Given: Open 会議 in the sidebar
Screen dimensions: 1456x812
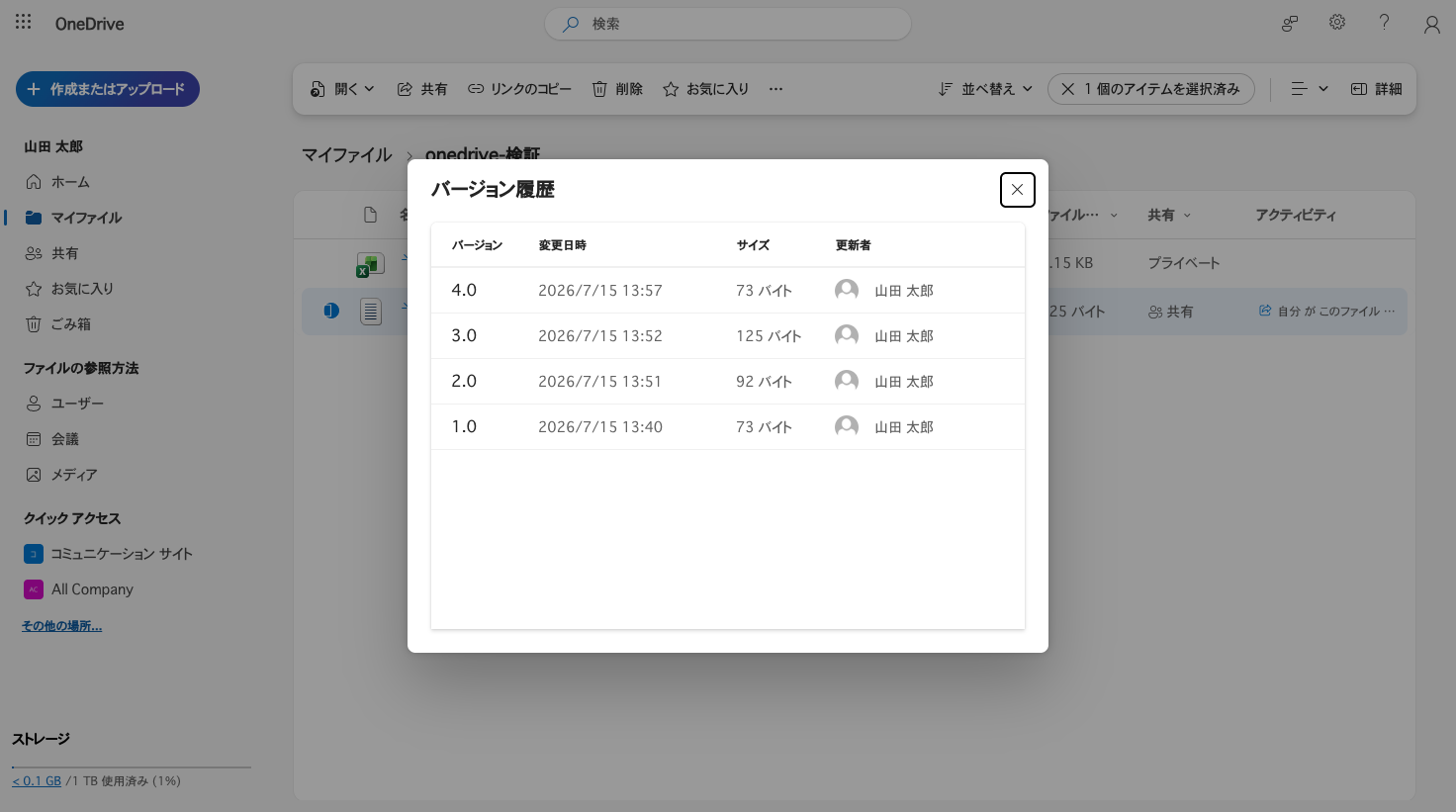Looking at the screenshot, I should [x=51, y=439].
